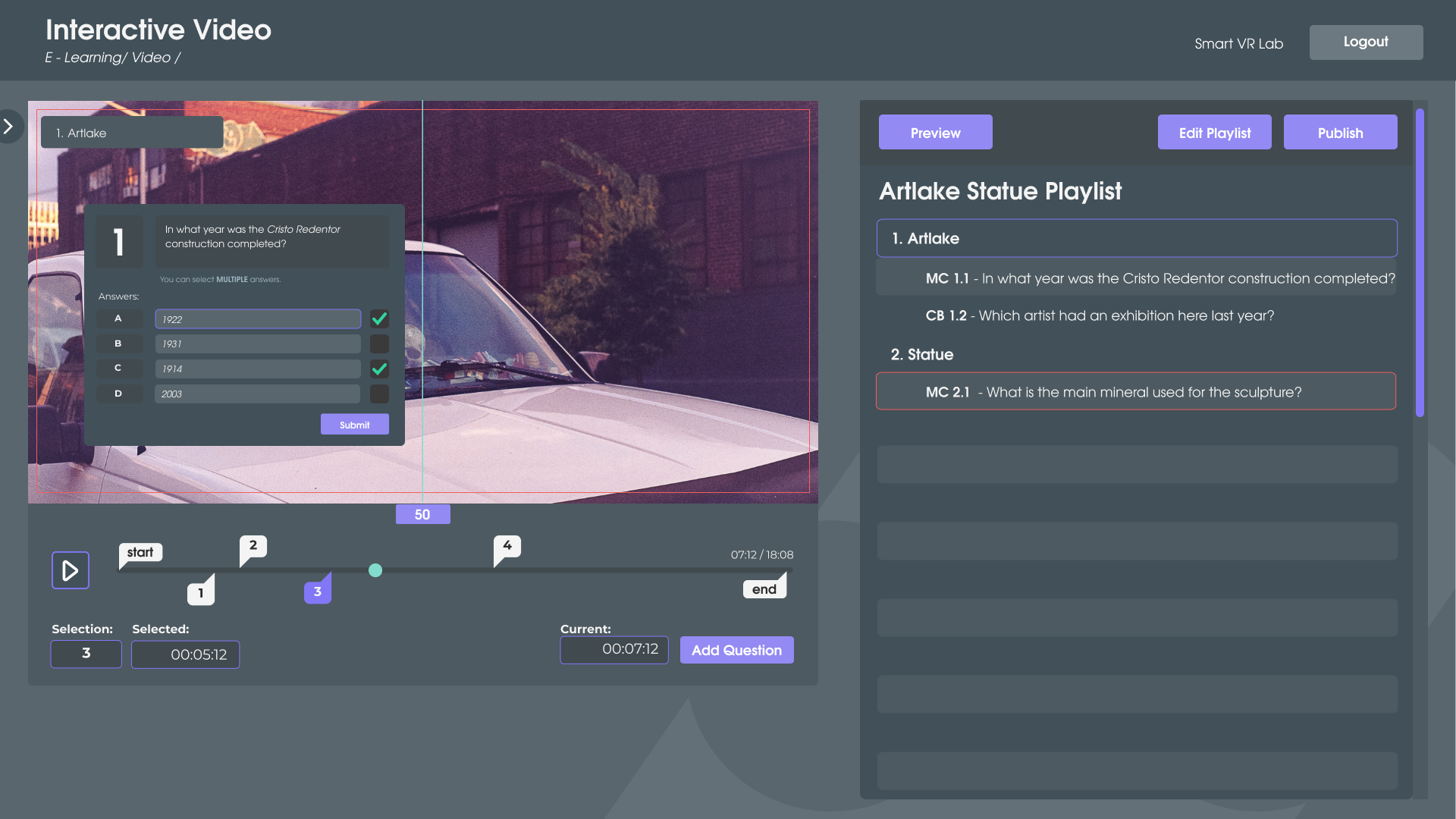Image resolution: width=1456 pixels, height=819 pixels.
Task: Click the end timeline marker
Action: pos(764,589)
